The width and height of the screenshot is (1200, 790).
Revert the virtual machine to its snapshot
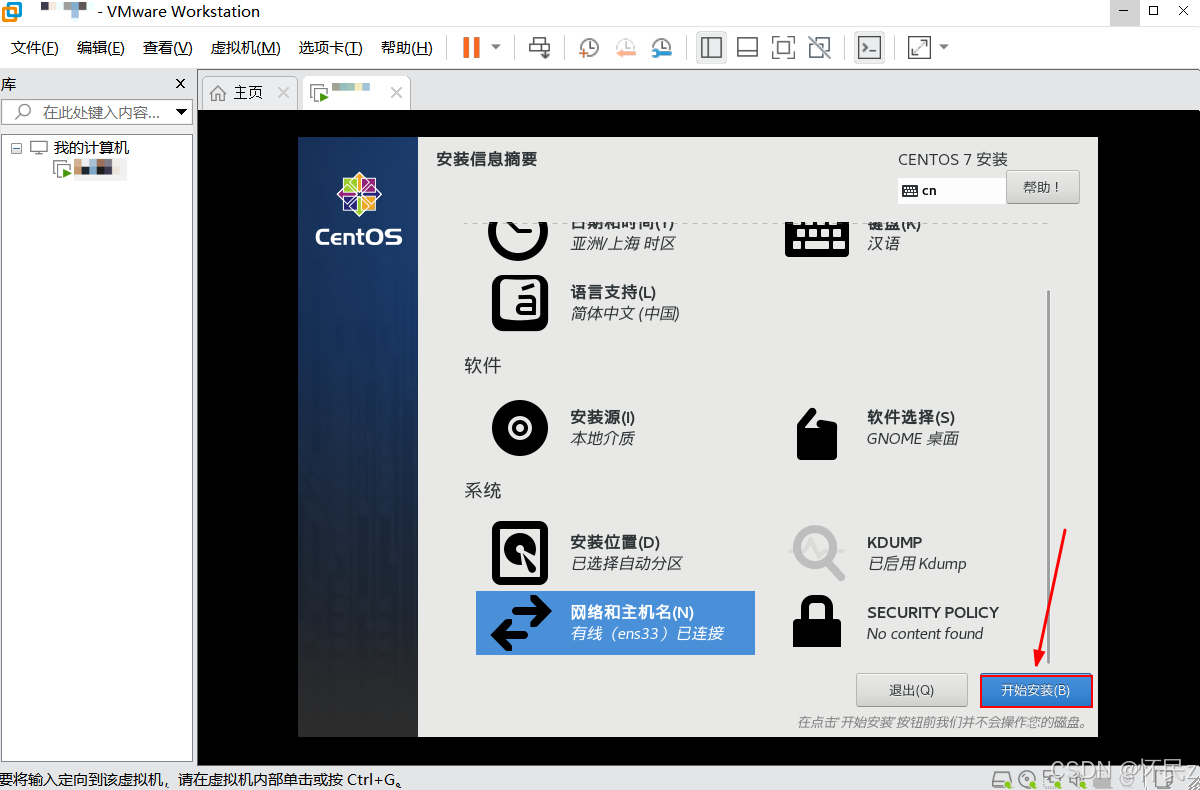point(626,47)
